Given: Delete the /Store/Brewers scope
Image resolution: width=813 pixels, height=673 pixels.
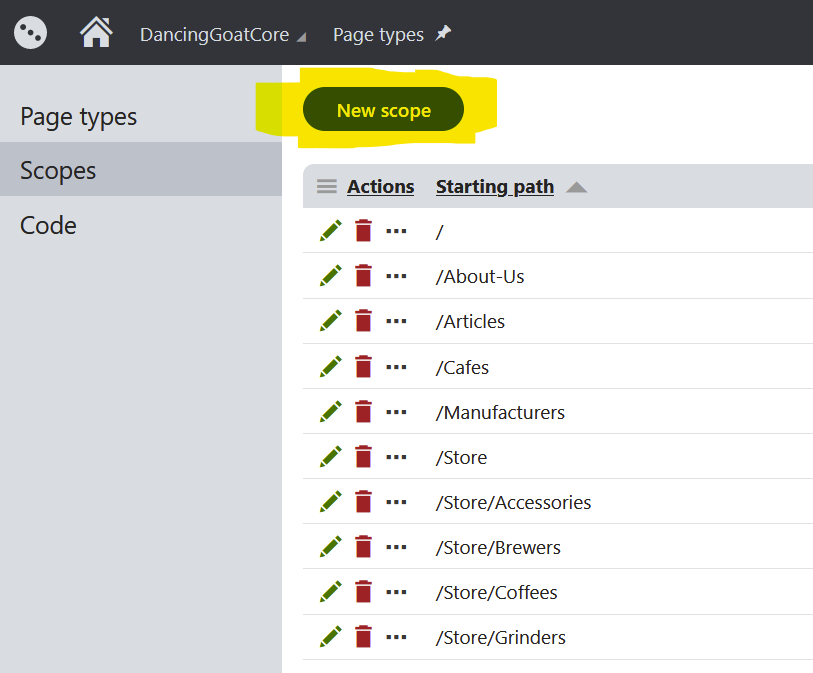Looking at the screenshot, I should [x=363, y=547].
